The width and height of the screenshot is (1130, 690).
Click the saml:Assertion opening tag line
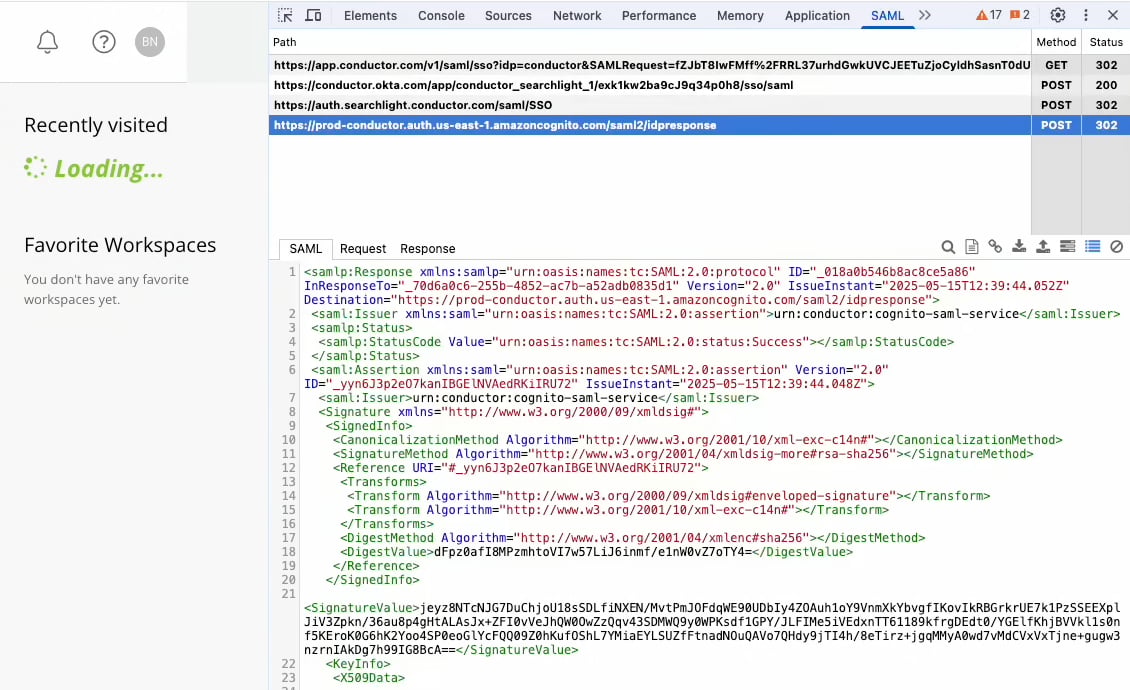[596, 376]
